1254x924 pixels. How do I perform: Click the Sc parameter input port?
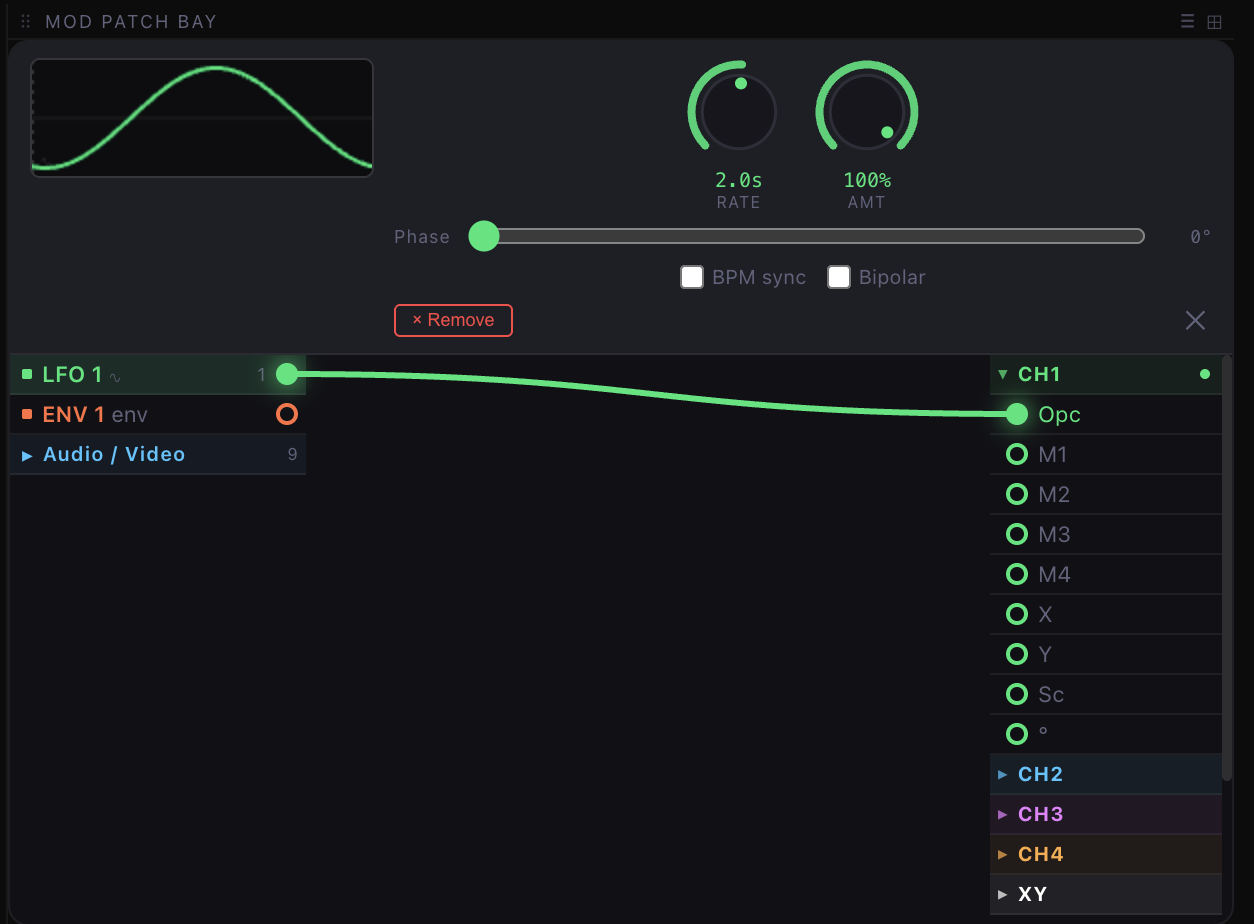click(1017, 694)
